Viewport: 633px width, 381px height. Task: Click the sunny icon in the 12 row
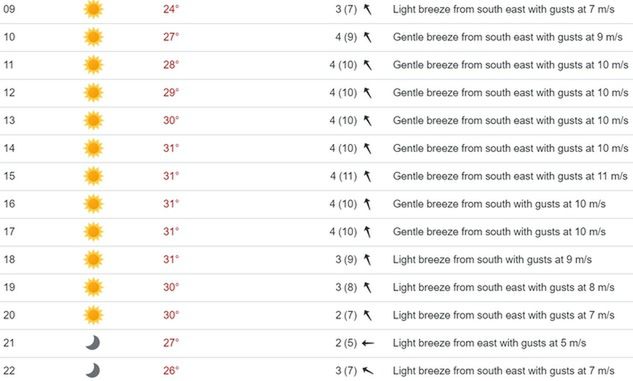click(x=93, y=92)
